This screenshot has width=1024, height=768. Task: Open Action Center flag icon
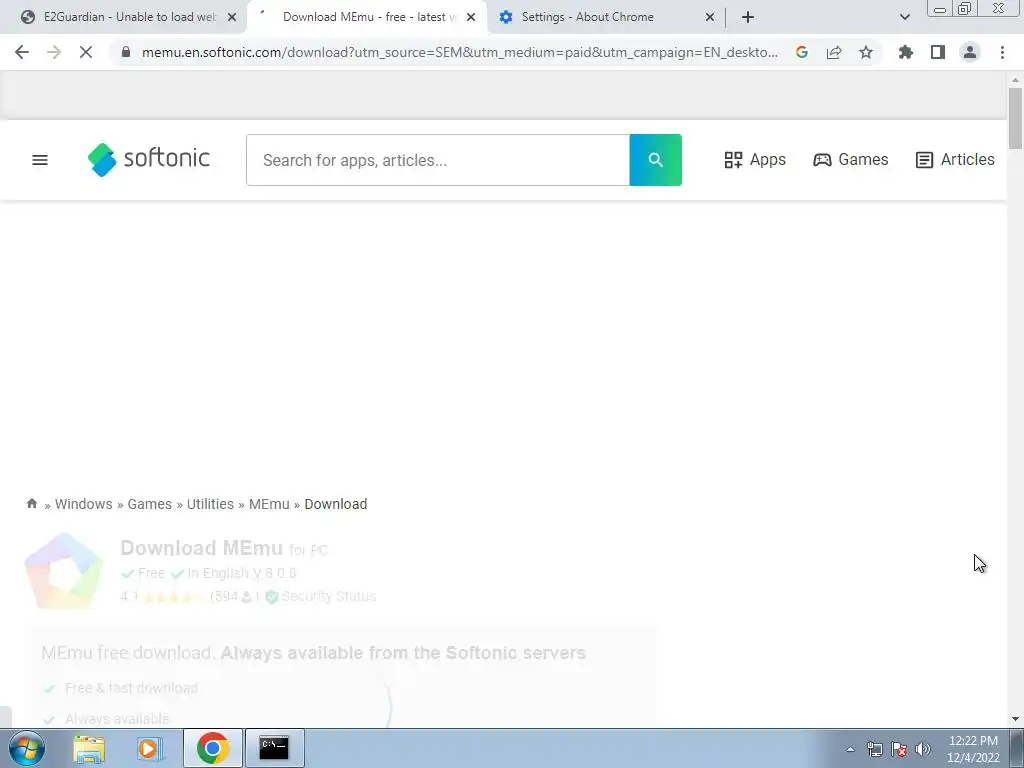899,749
